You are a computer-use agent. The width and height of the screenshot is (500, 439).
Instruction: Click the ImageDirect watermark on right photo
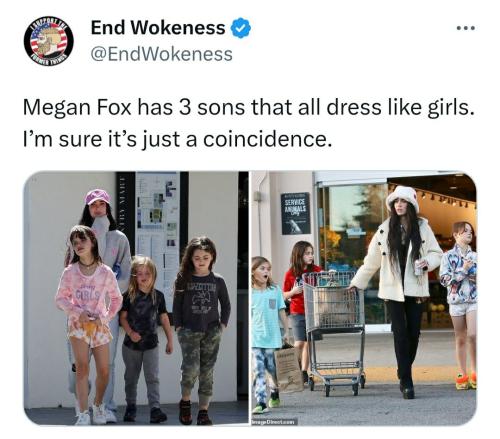pyautogui.click(x=275, y=422)
